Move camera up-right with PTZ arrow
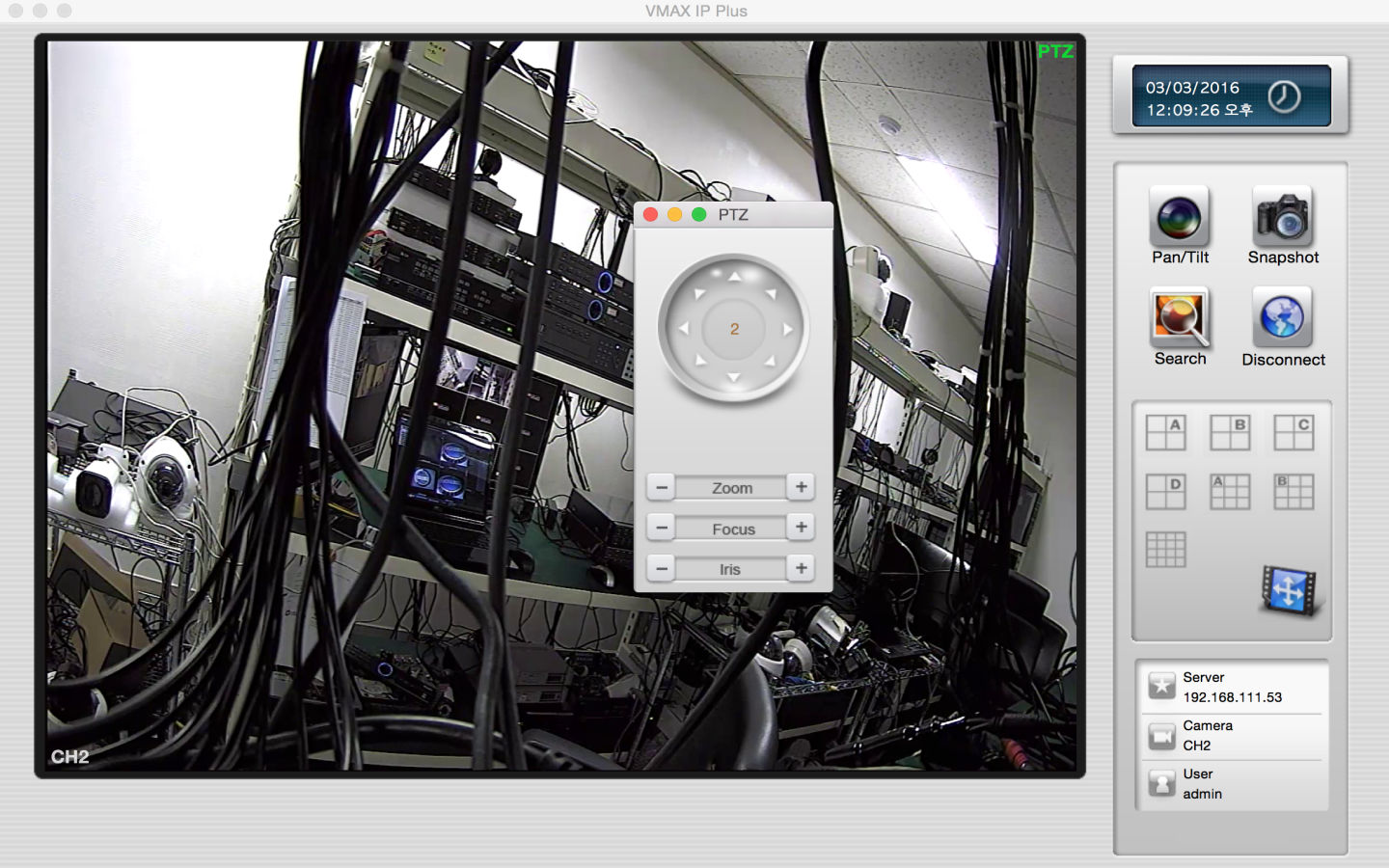The width and height of the screenshot is (1389, 868). (771, 293)
